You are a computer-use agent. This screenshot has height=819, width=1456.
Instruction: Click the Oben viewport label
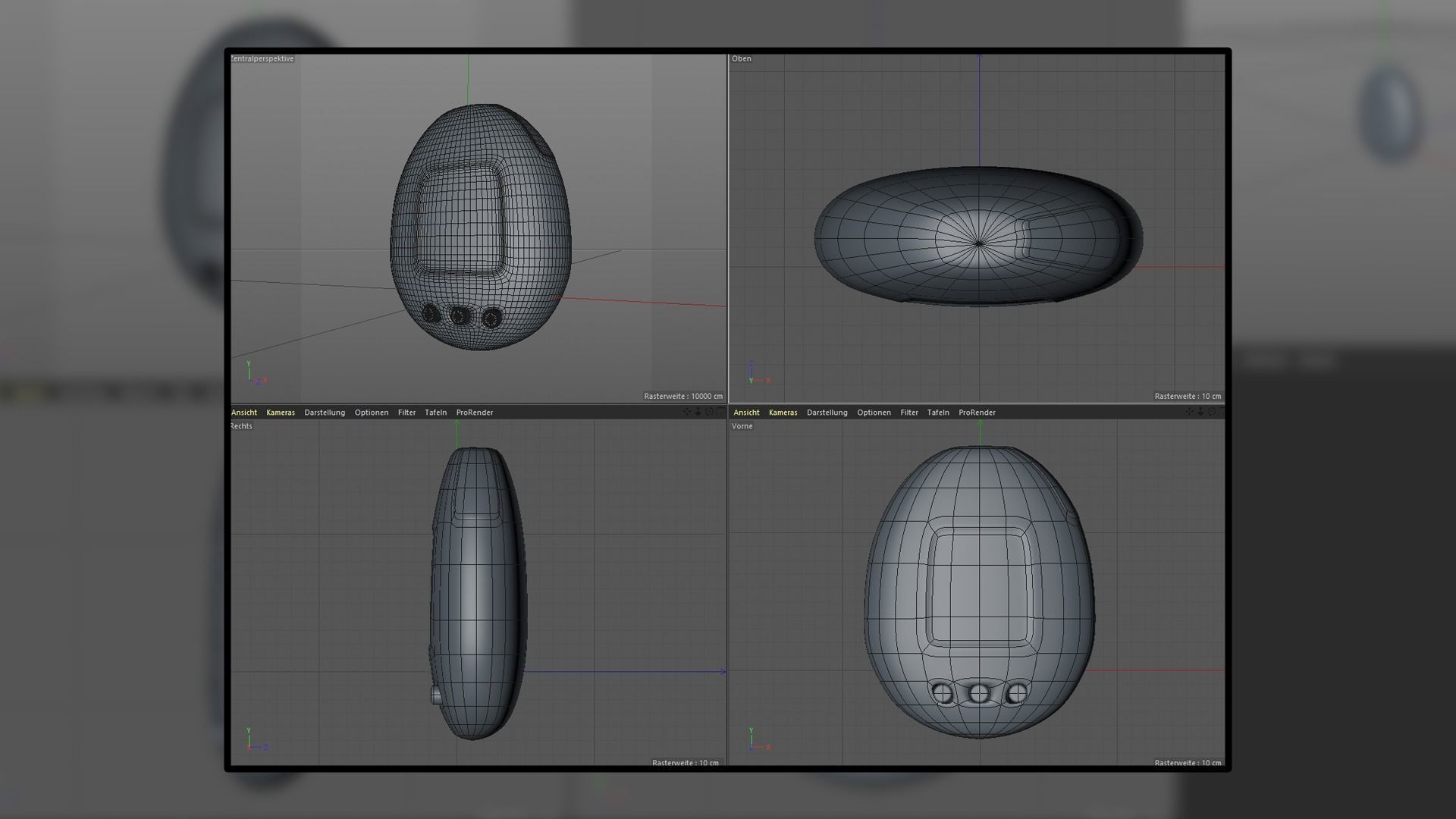(742, 58)
